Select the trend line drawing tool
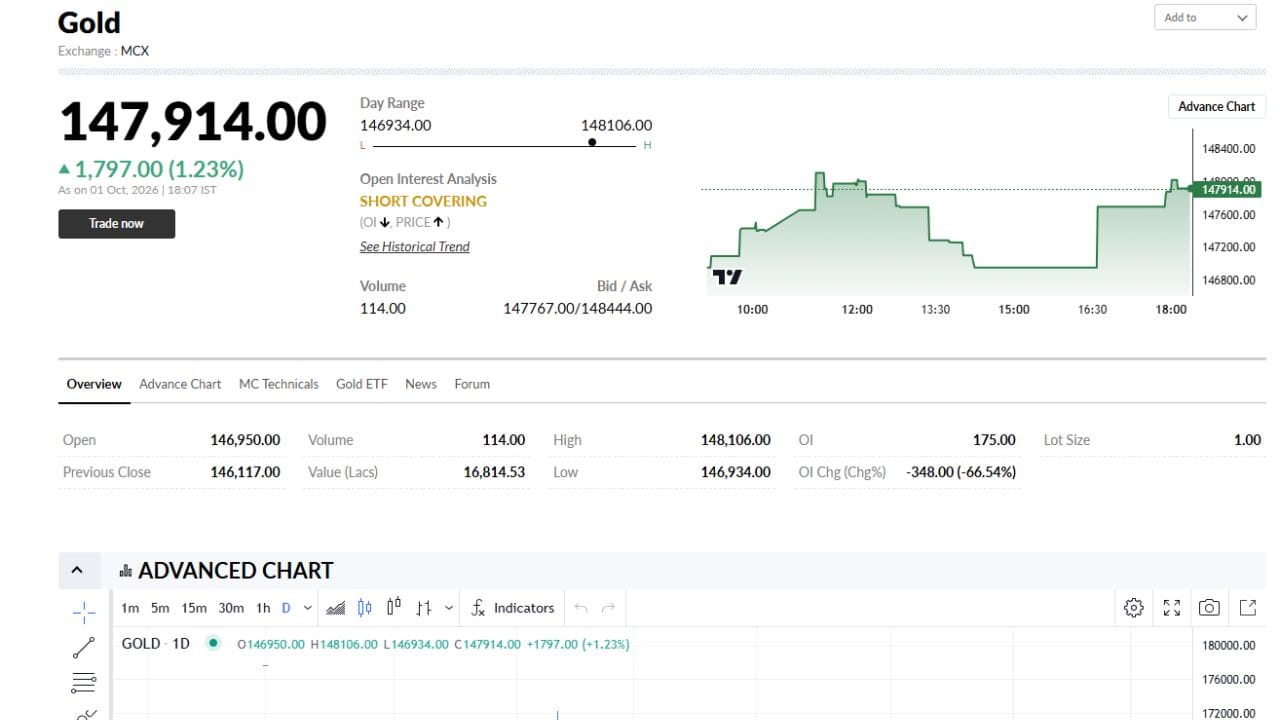 click(84, 648)
